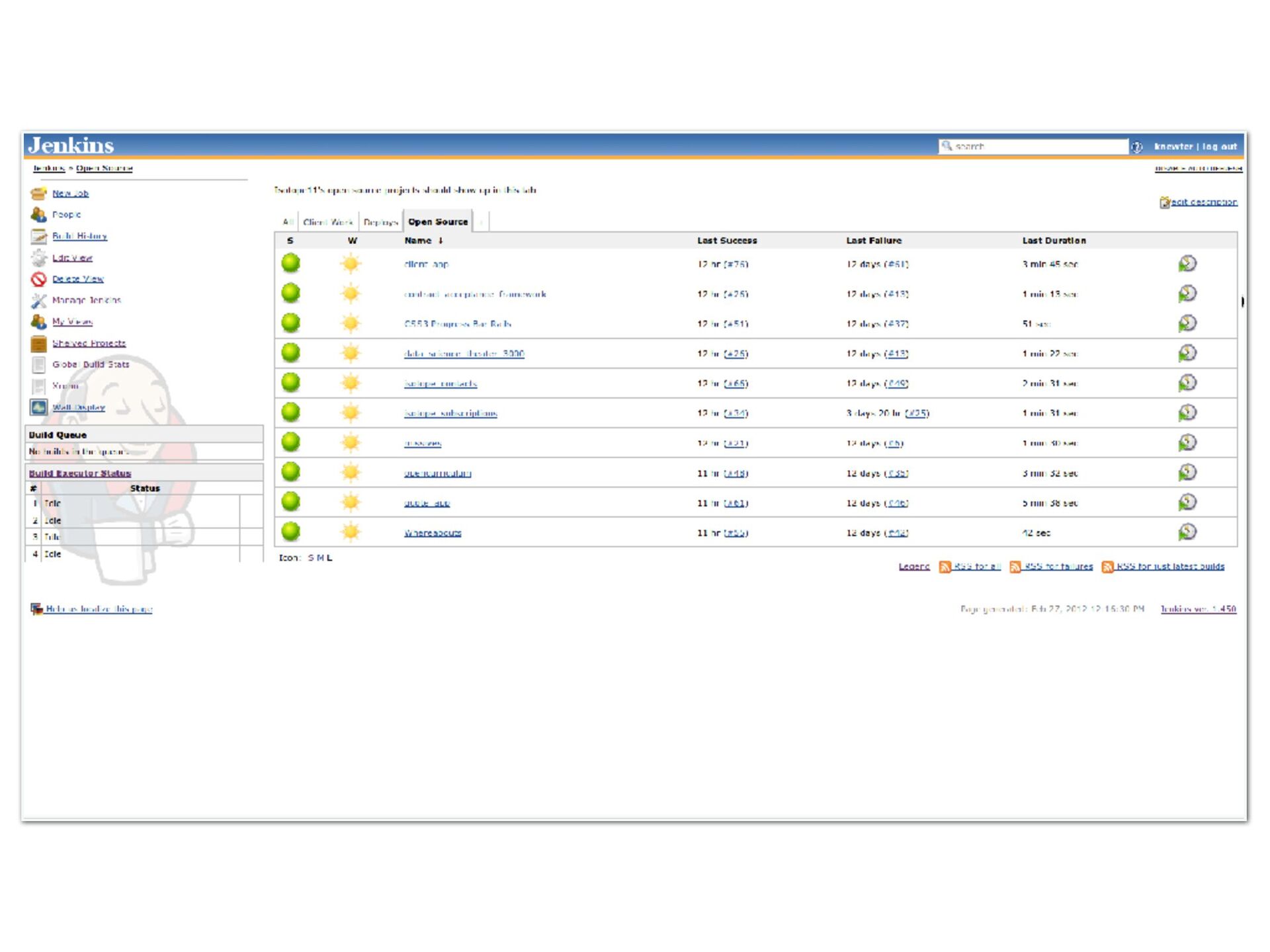Click Jenkins in the breadcrumb

[x=49, y=169]
